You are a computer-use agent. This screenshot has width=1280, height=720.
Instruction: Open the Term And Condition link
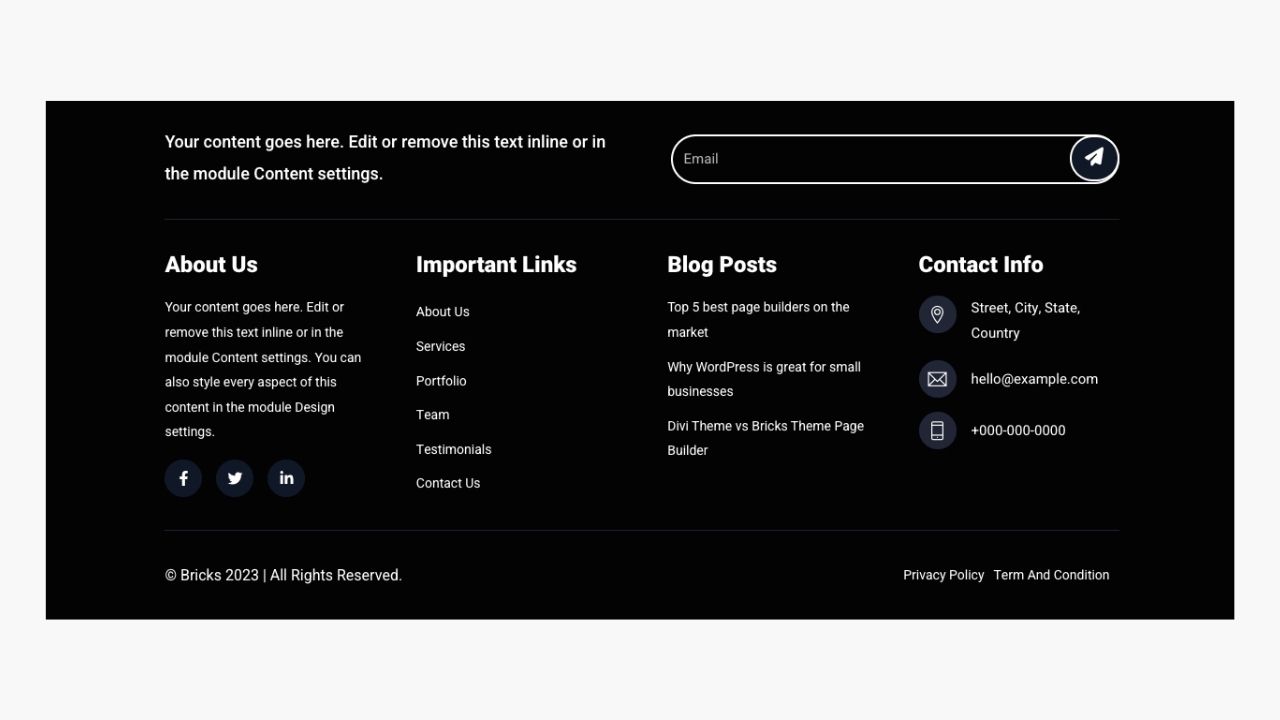click(x=1051, y=575)
